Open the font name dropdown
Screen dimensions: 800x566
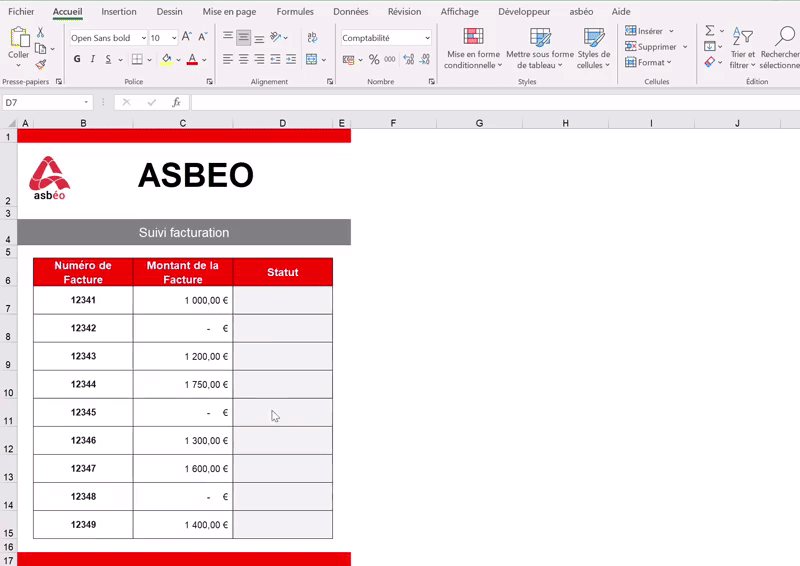click(144, 38)
